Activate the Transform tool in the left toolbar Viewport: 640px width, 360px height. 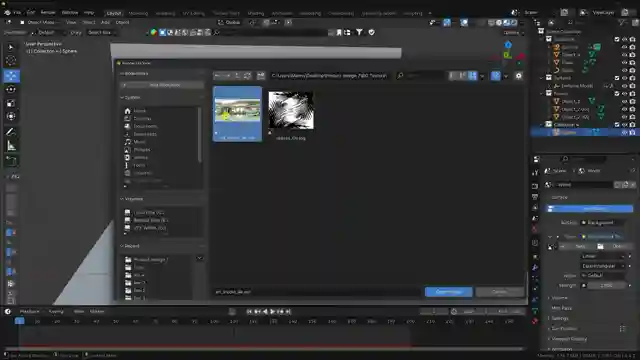[x=11, y=117]
